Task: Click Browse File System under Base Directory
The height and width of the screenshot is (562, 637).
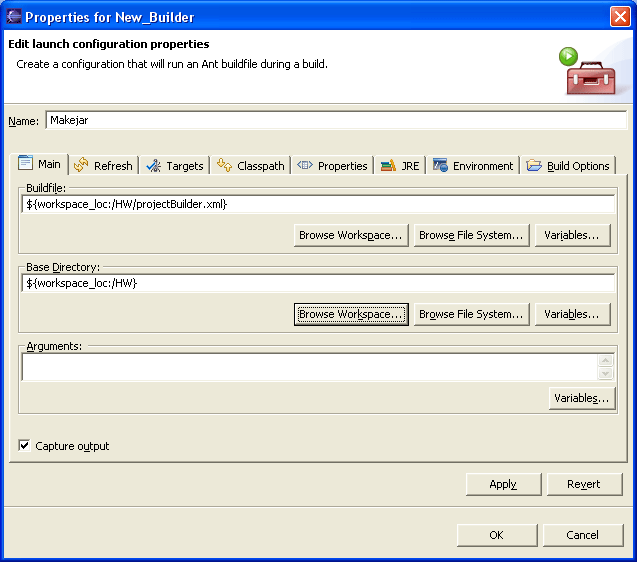Action: (471, 314)
